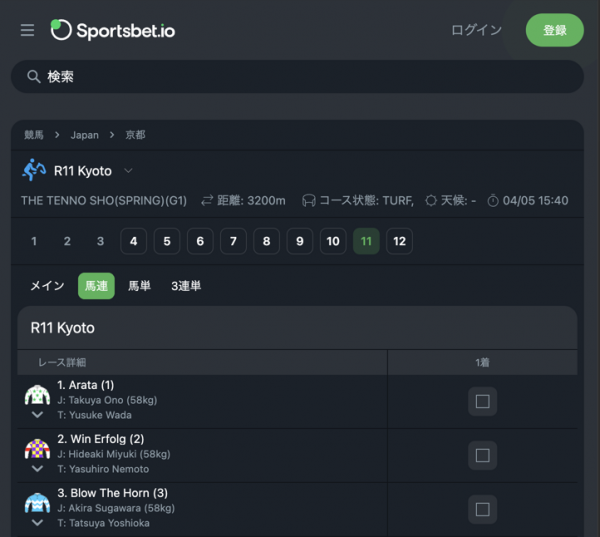Tick the 1着 checkbox for Blow The Horn
The image size is (600, 537).
(483, 509)
